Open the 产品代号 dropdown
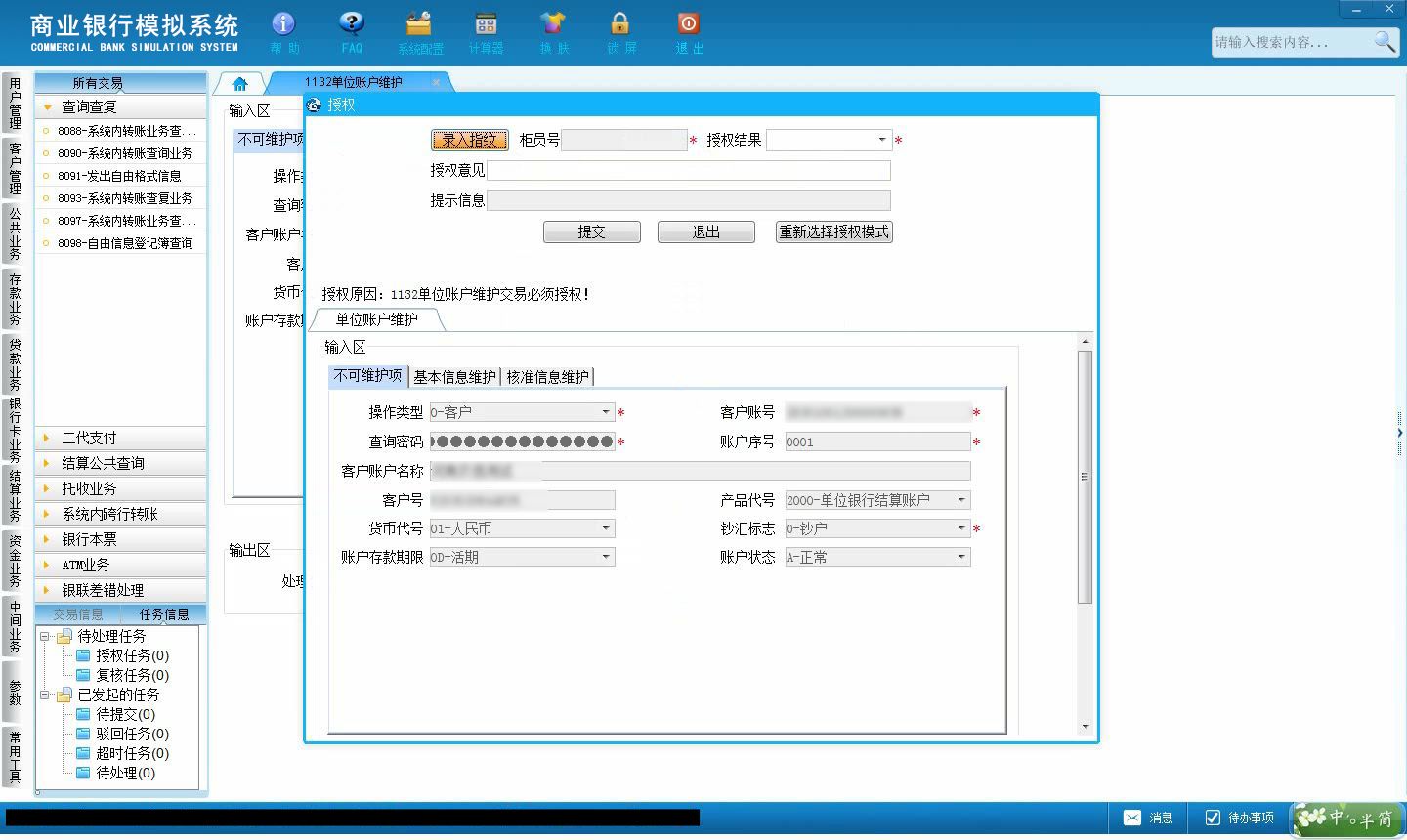 [x=961, y=500]
